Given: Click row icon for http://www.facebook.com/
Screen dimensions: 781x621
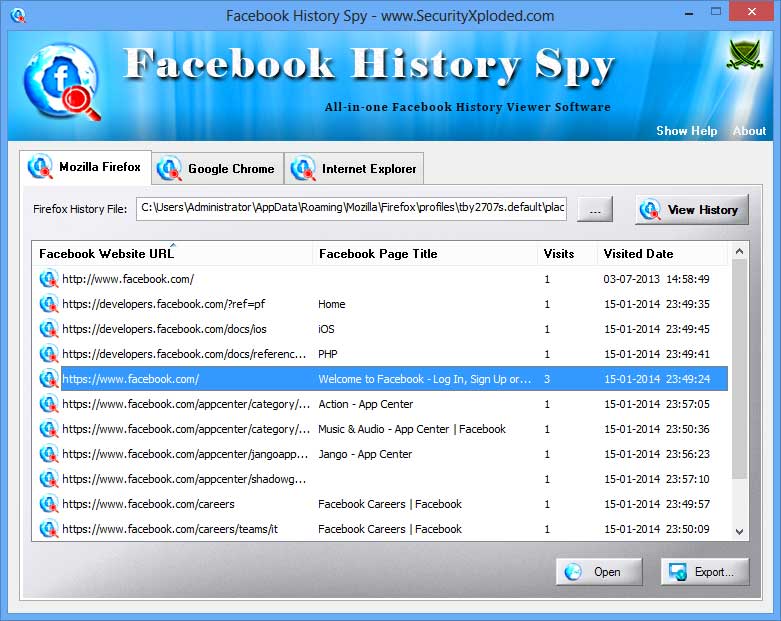Looking at the screenshot, I should [x=49, y=279].
